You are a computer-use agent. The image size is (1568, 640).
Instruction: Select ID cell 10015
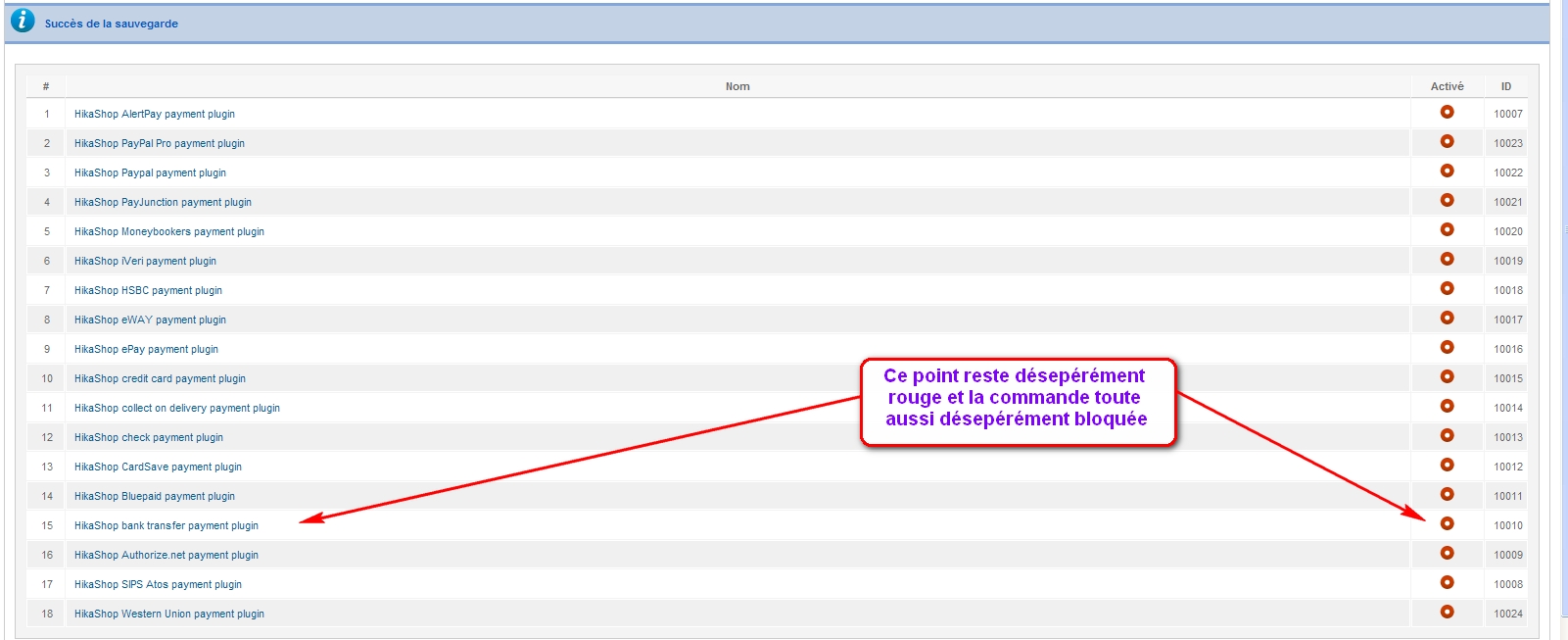[1508, 379]
